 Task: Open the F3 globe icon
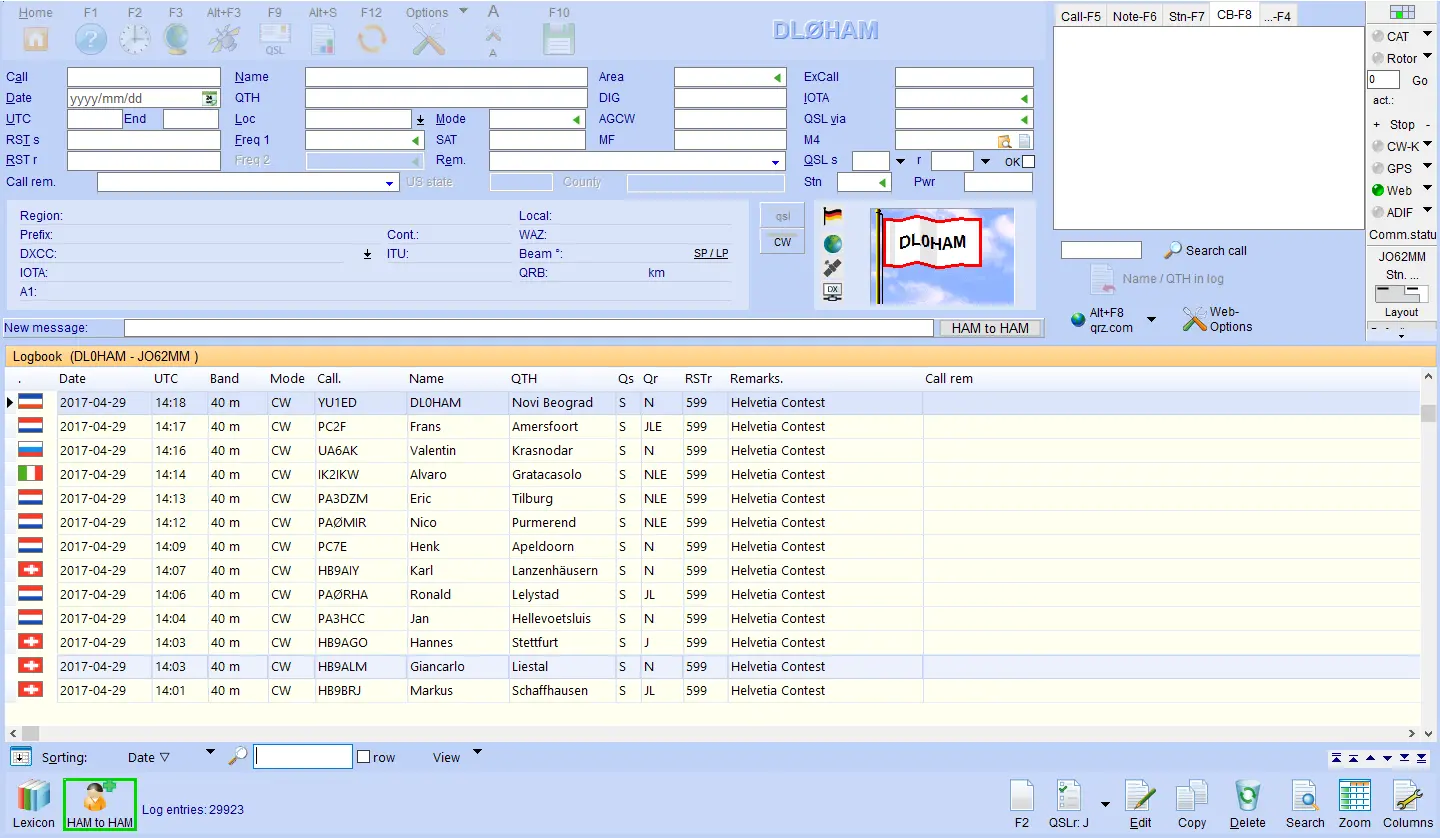tap(176, 39)
